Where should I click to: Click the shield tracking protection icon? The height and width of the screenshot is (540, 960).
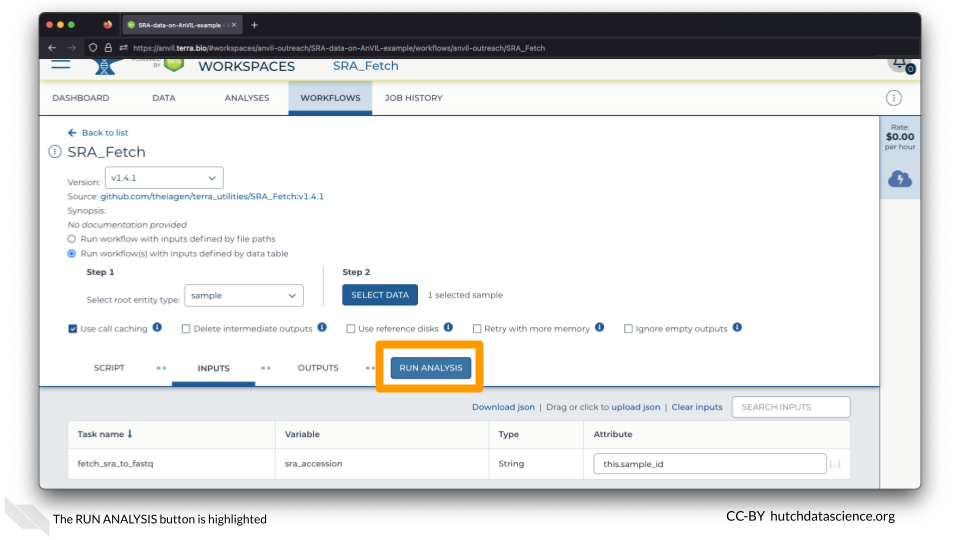93,48
